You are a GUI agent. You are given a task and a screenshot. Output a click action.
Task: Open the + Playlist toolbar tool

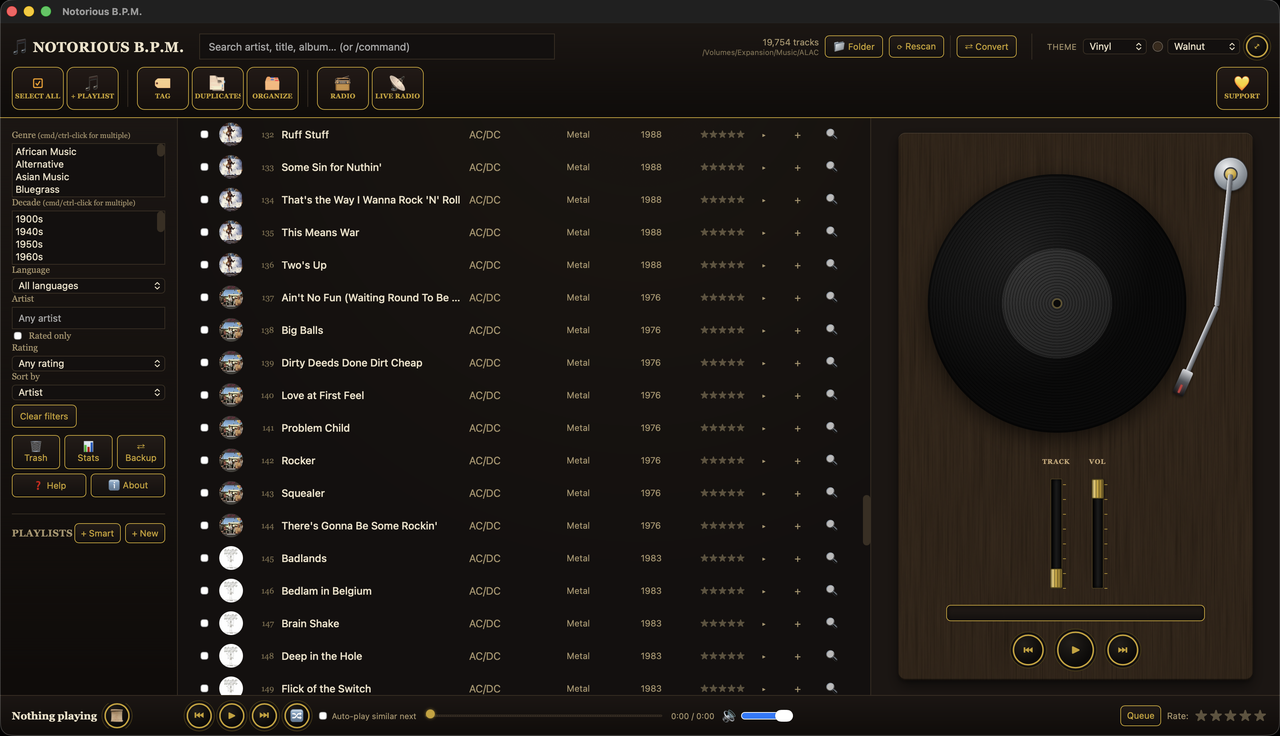[x=93, y=88]
